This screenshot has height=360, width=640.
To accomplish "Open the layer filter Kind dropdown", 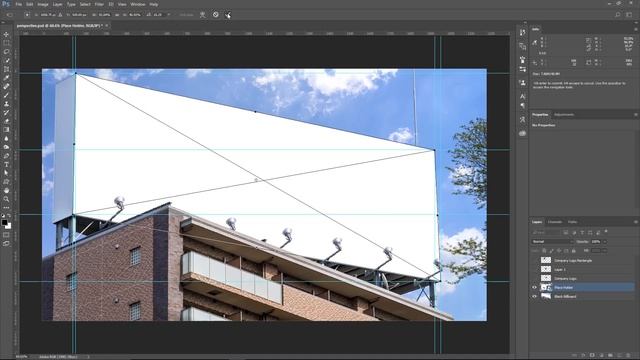I will [x=546, y=232].
